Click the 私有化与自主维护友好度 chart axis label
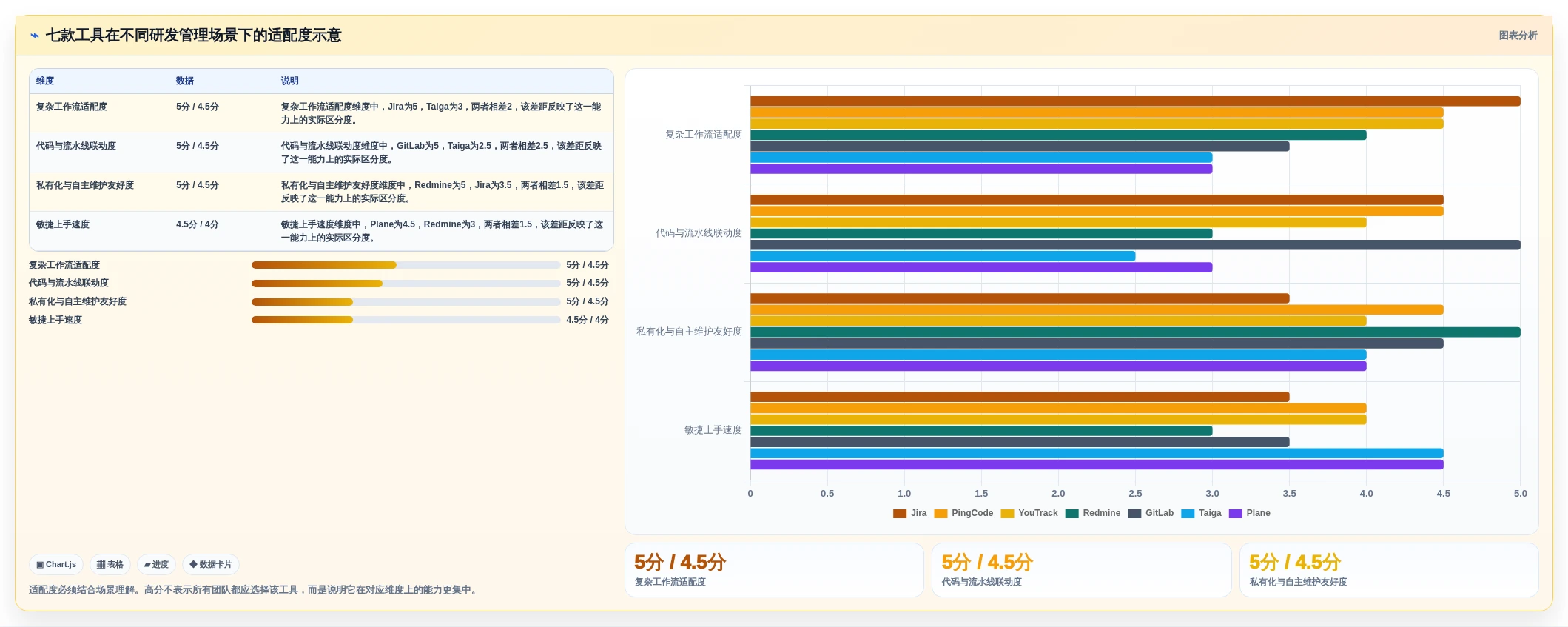This screenshot has height=627, width=1568. (x=689, y=332)
